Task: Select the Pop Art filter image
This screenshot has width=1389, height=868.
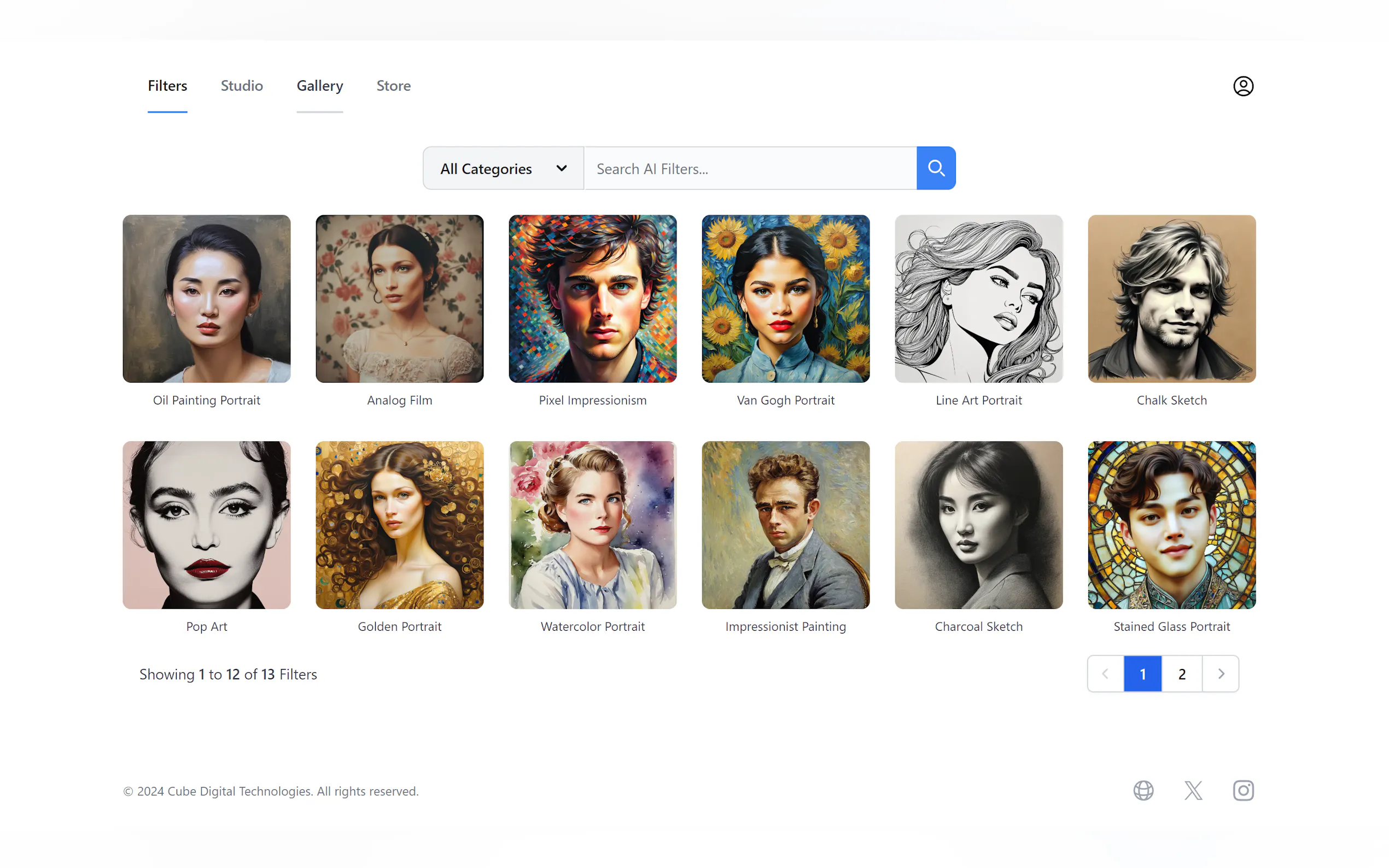Action: 206,525
